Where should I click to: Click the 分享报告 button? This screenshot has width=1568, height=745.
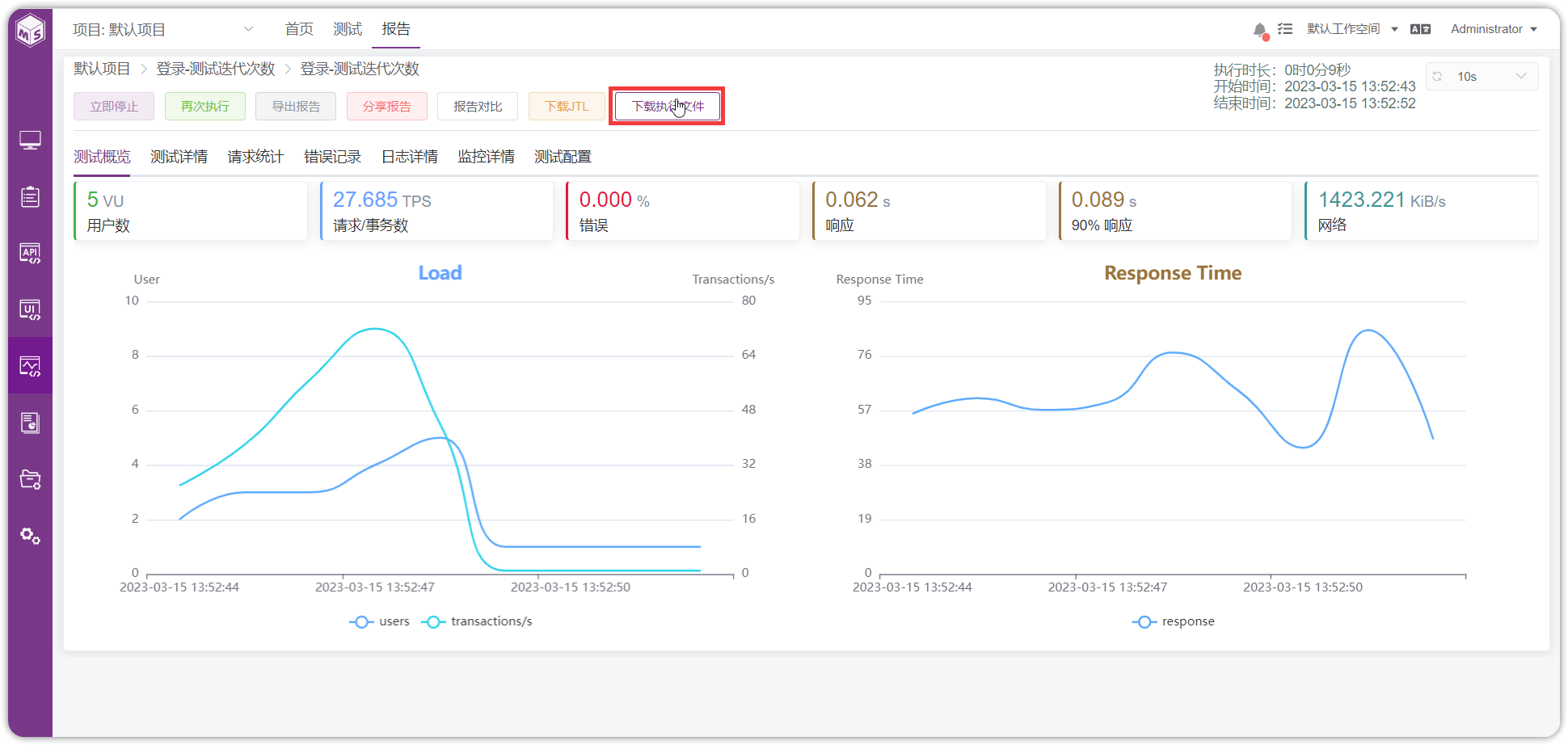(x=387, y=107)
